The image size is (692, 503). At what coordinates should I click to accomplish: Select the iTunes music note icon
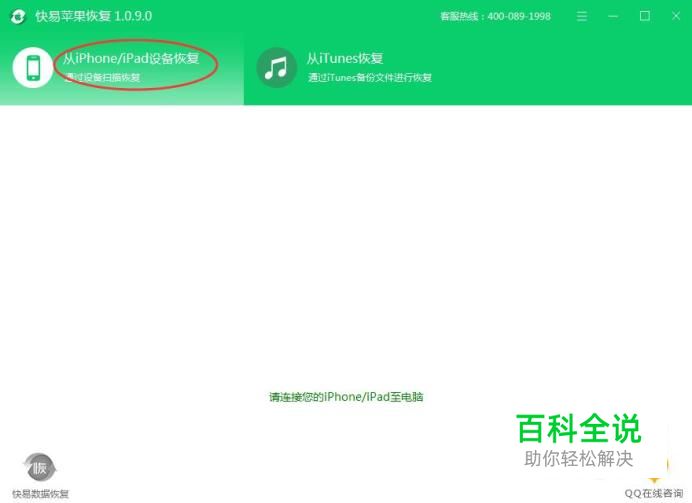[x=276, y=68]
